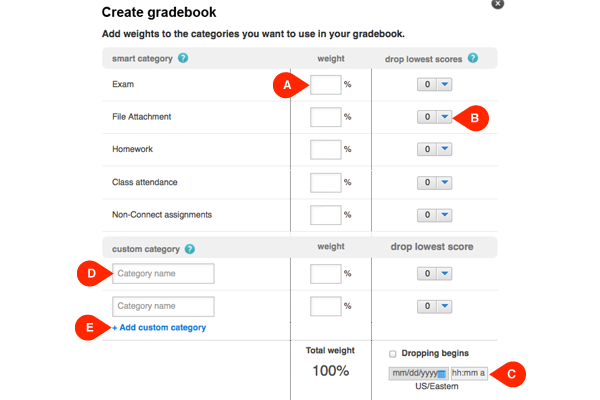Enable the Dropping begins checkbox
The image size is (600, 400).
pos(393,353)
